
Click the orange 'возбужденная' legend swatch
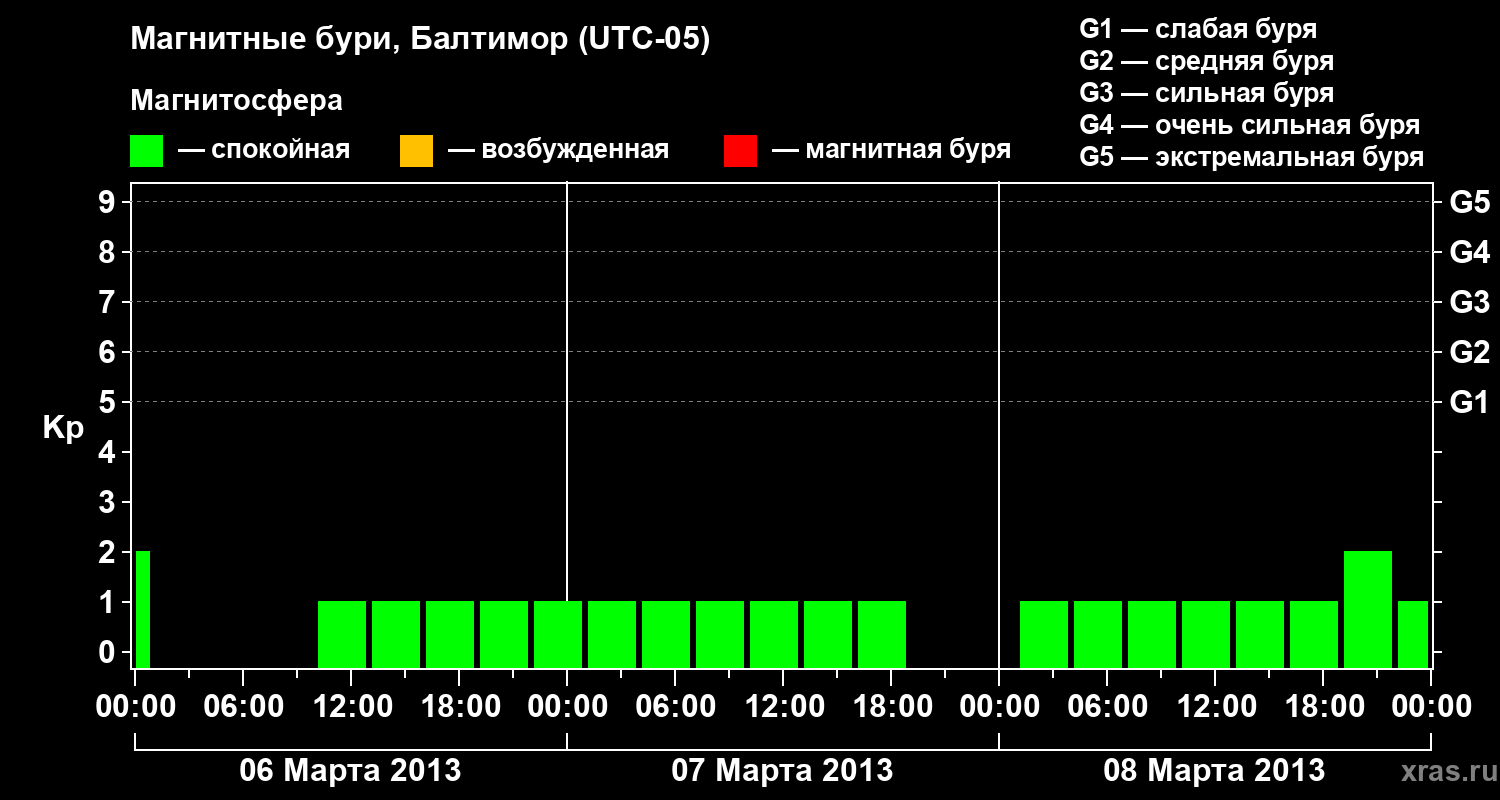click(x=416, y=150)
